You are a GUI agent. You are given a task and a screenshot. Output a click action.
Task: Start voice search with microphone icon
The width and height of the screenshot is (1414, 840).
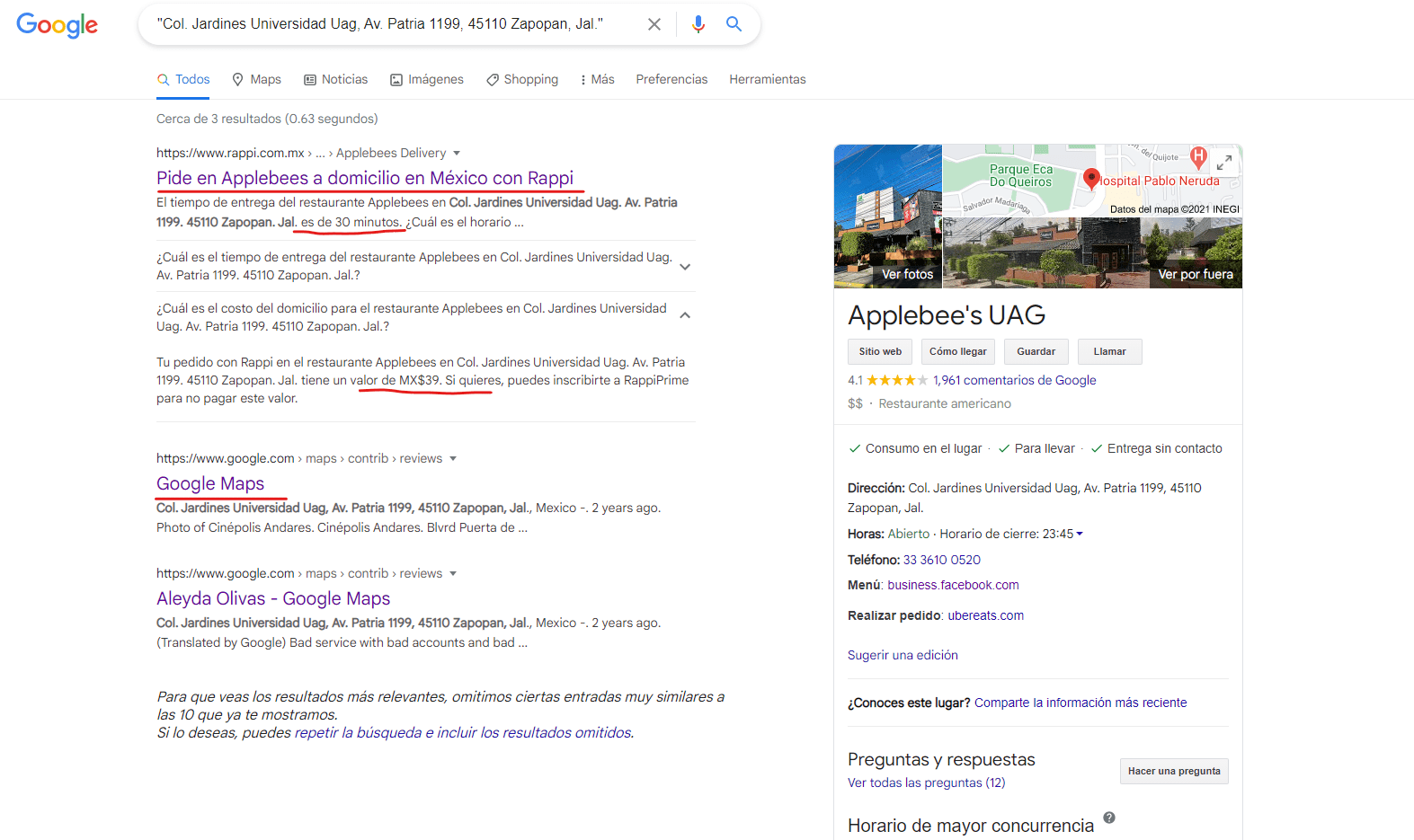698,24
